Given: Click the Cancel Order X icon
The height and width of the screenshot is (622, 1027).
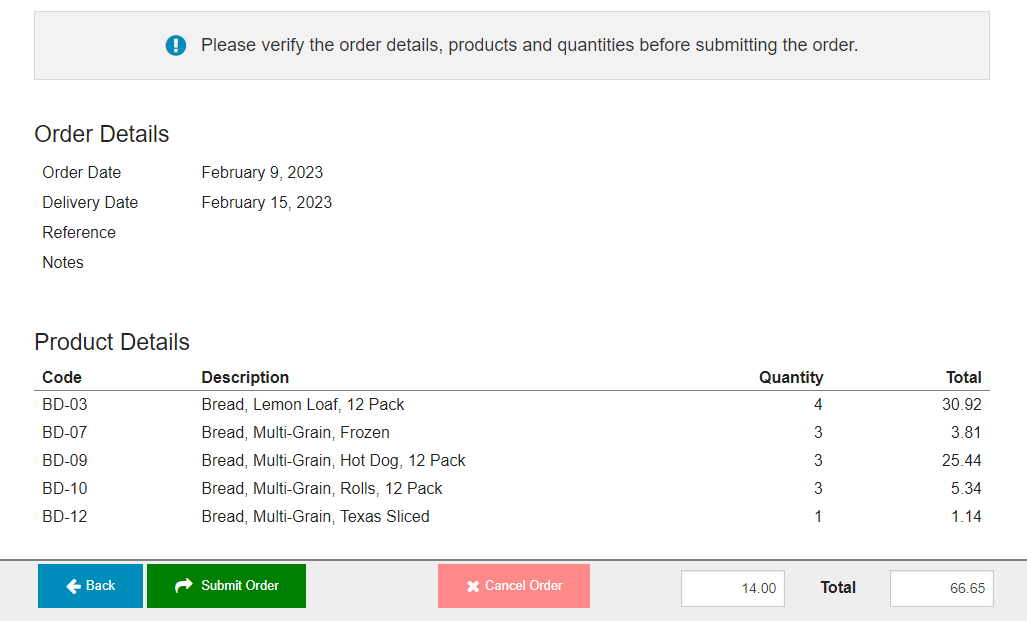Looking at the screenshot, I should point(473,586).
